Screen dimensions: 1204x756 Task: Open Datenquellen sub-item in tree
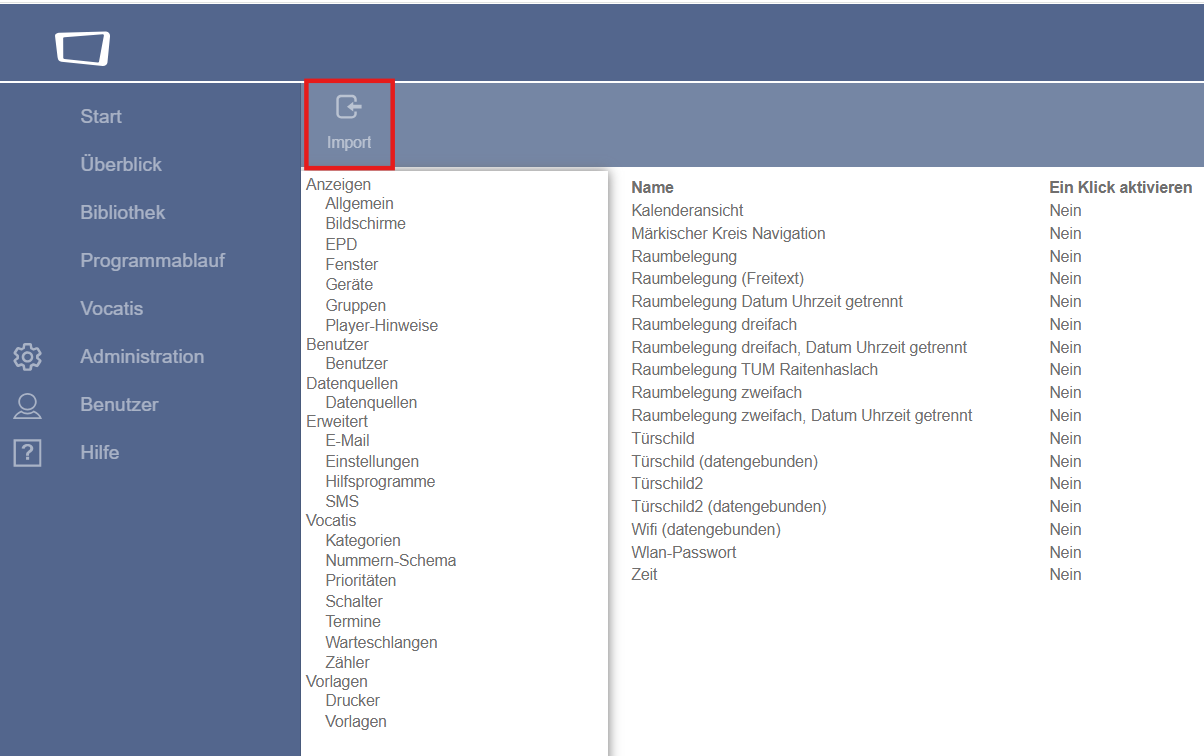371,402
